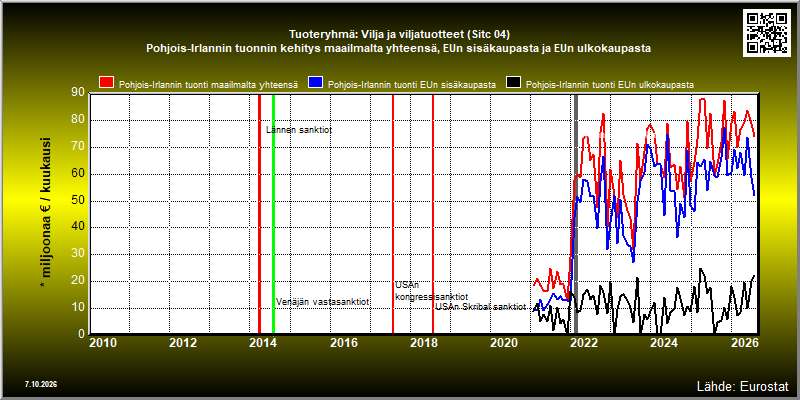This screenshot has height=400, width=800.
Task: Click the black legend swatch for EU external trade
Action: tap(513, 83)
